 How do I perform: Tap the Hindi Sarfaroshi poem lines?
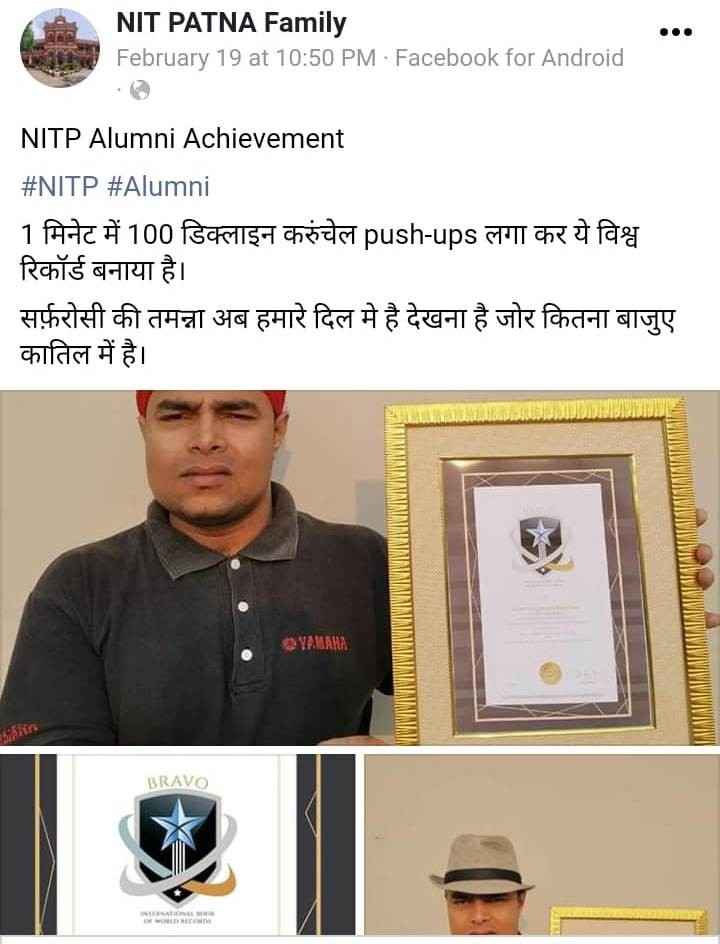pos(348,336)
